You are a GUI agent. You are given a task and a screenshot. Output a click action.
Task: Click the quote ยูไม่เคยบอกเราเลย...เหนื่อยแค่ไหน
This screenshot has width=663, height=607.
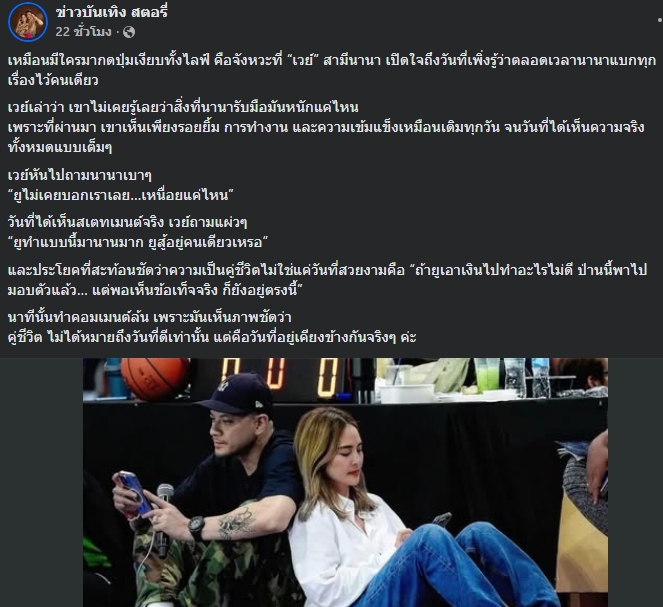point(121,195)
